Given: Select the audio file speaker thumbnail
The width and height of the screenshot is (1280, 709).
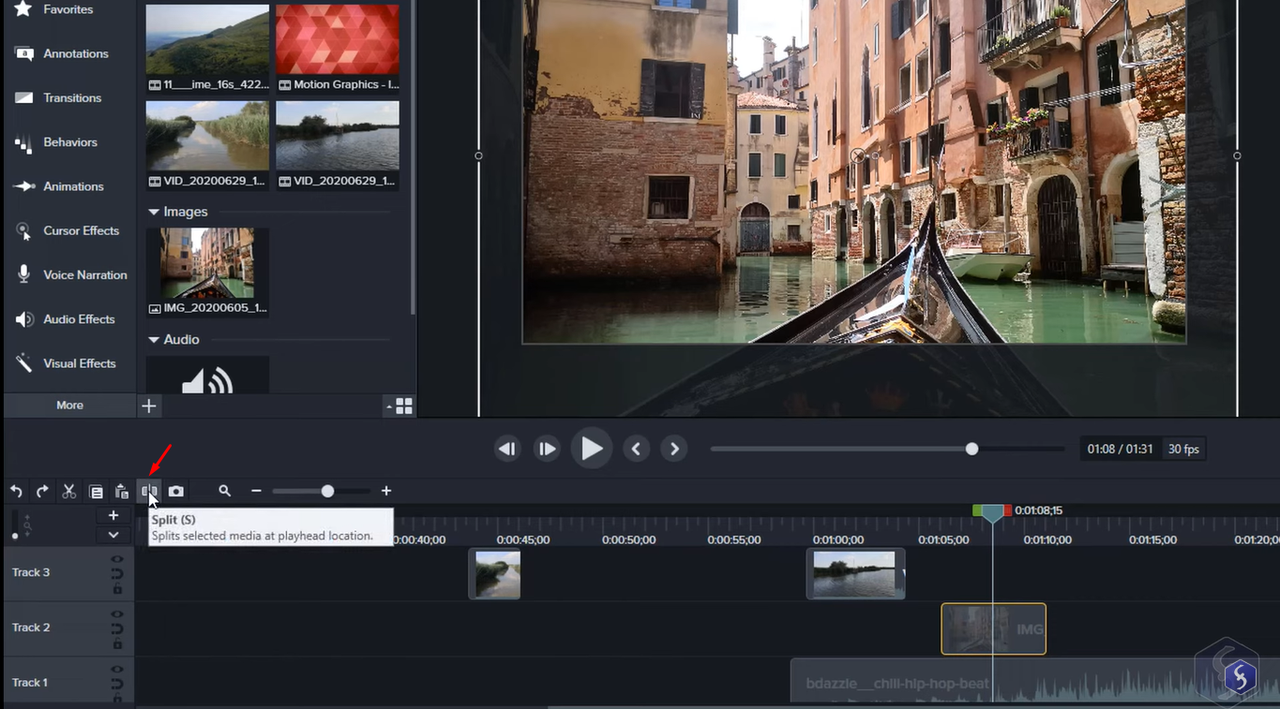Looking at the screenshot, I should point(207,375).
